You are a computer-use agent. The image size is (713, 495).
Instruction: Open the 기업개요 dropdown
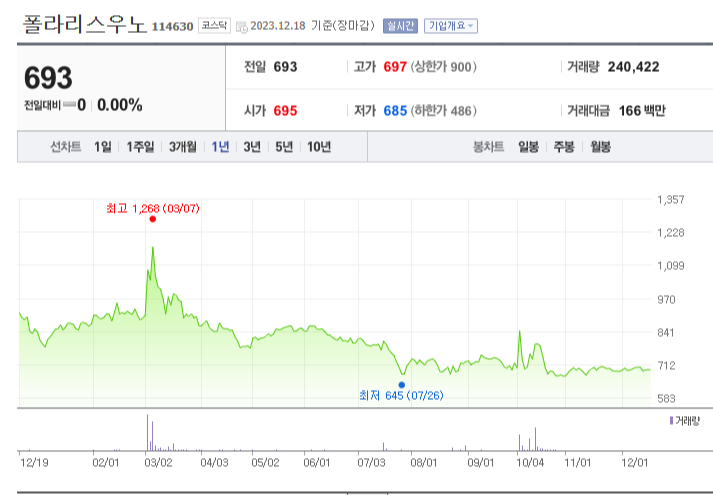click(x=451, y=26)
